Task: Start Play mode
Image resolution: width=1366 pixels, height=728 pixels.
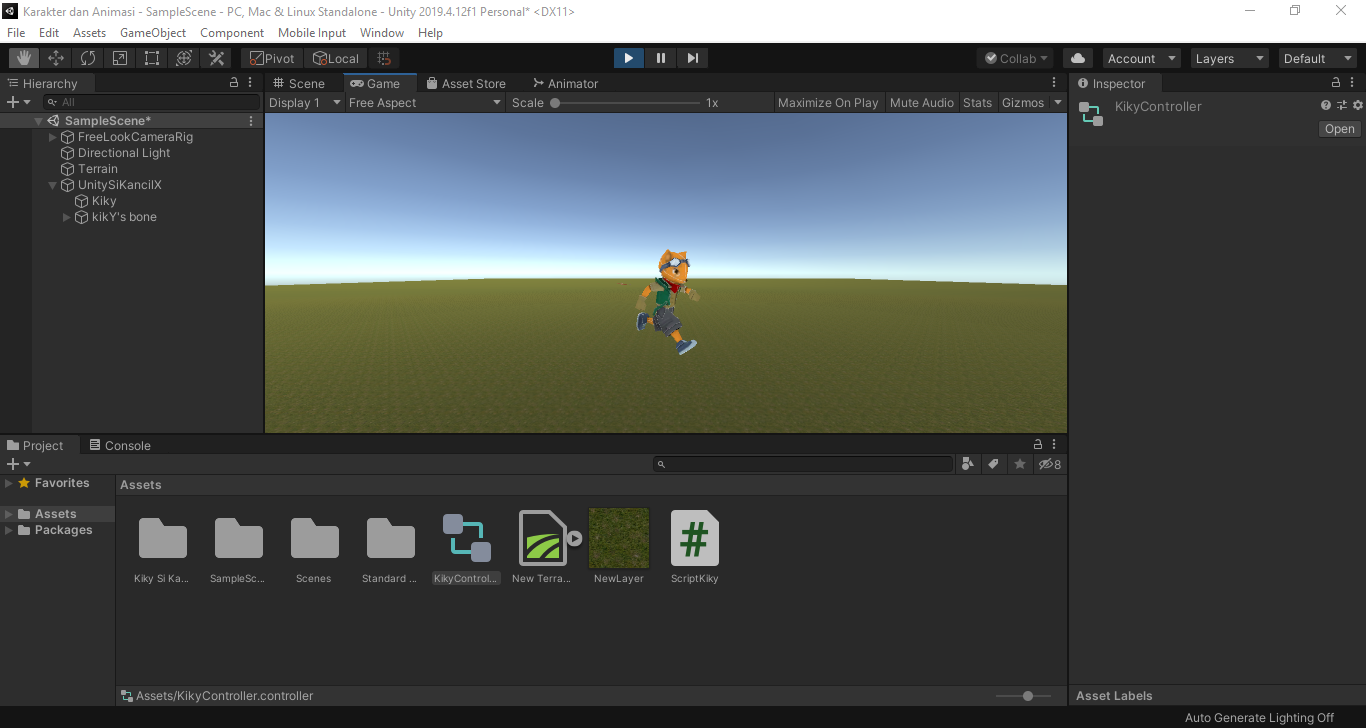Action: (x=628, y=58)
